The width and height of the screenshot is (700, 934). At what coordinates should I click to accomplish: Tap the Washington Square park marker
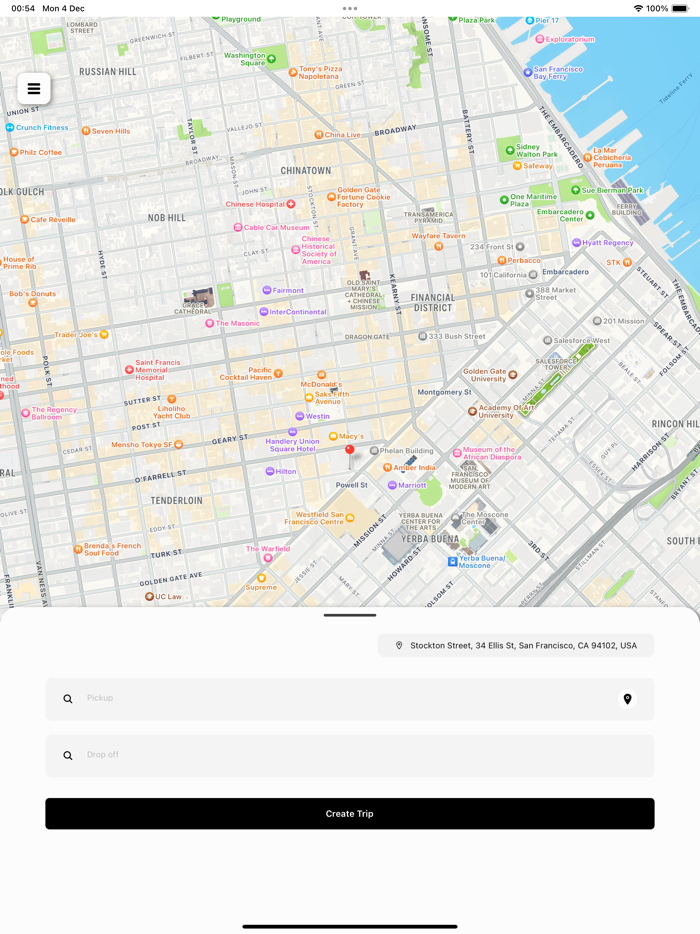pyautogui.click(x=272, y=59)
